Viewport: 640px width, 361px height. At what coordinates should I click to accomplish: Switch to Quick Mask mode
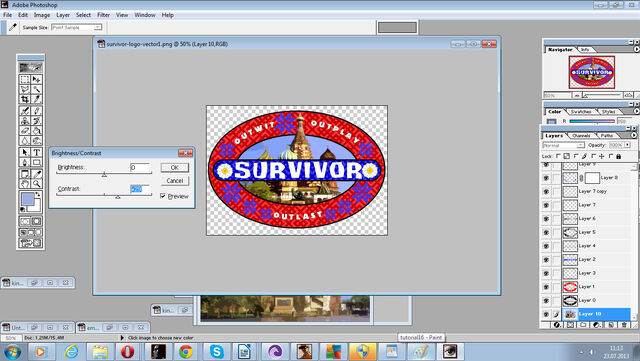(36, 221)
